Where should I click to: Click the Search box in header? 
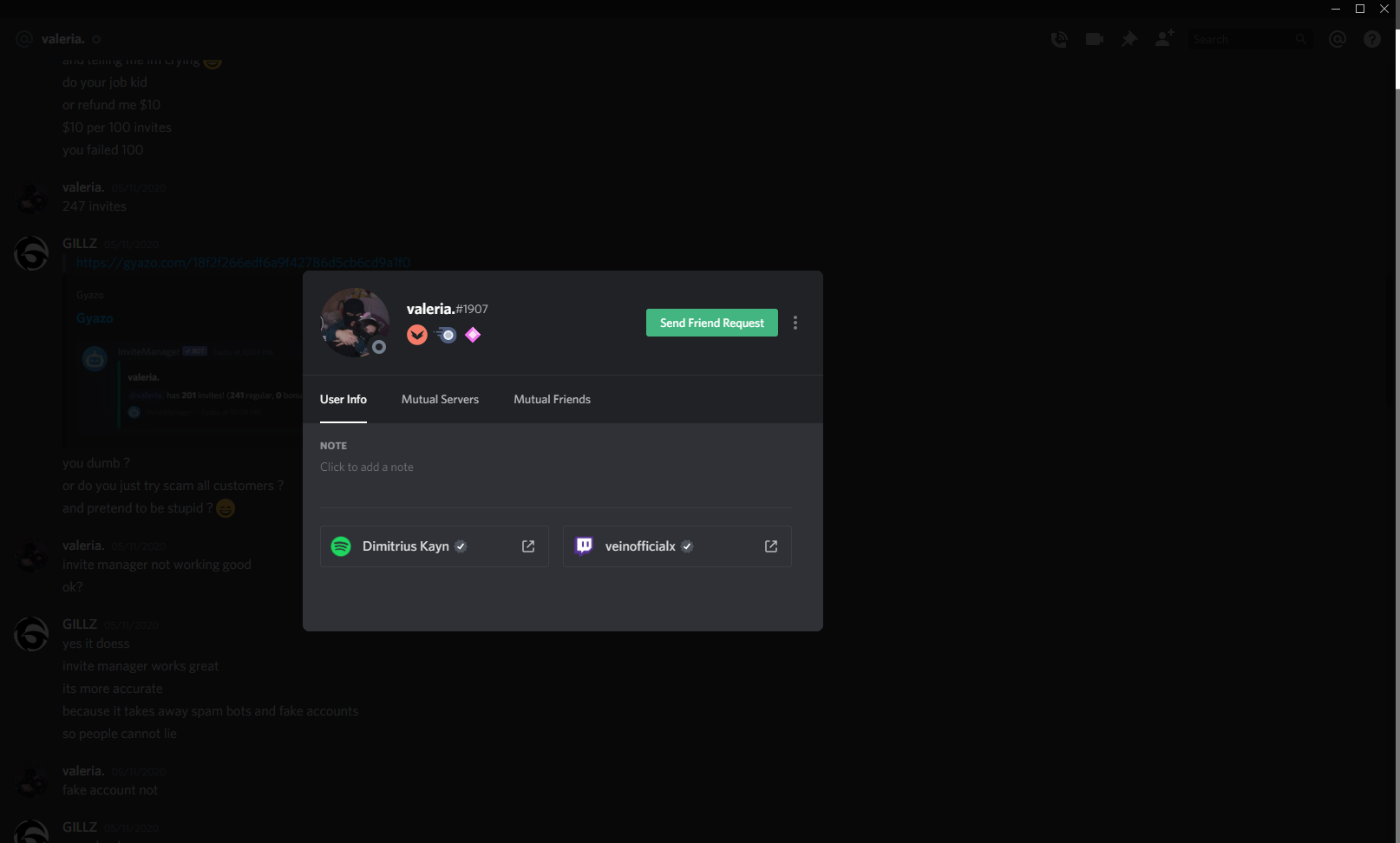tap(1250, 39)
